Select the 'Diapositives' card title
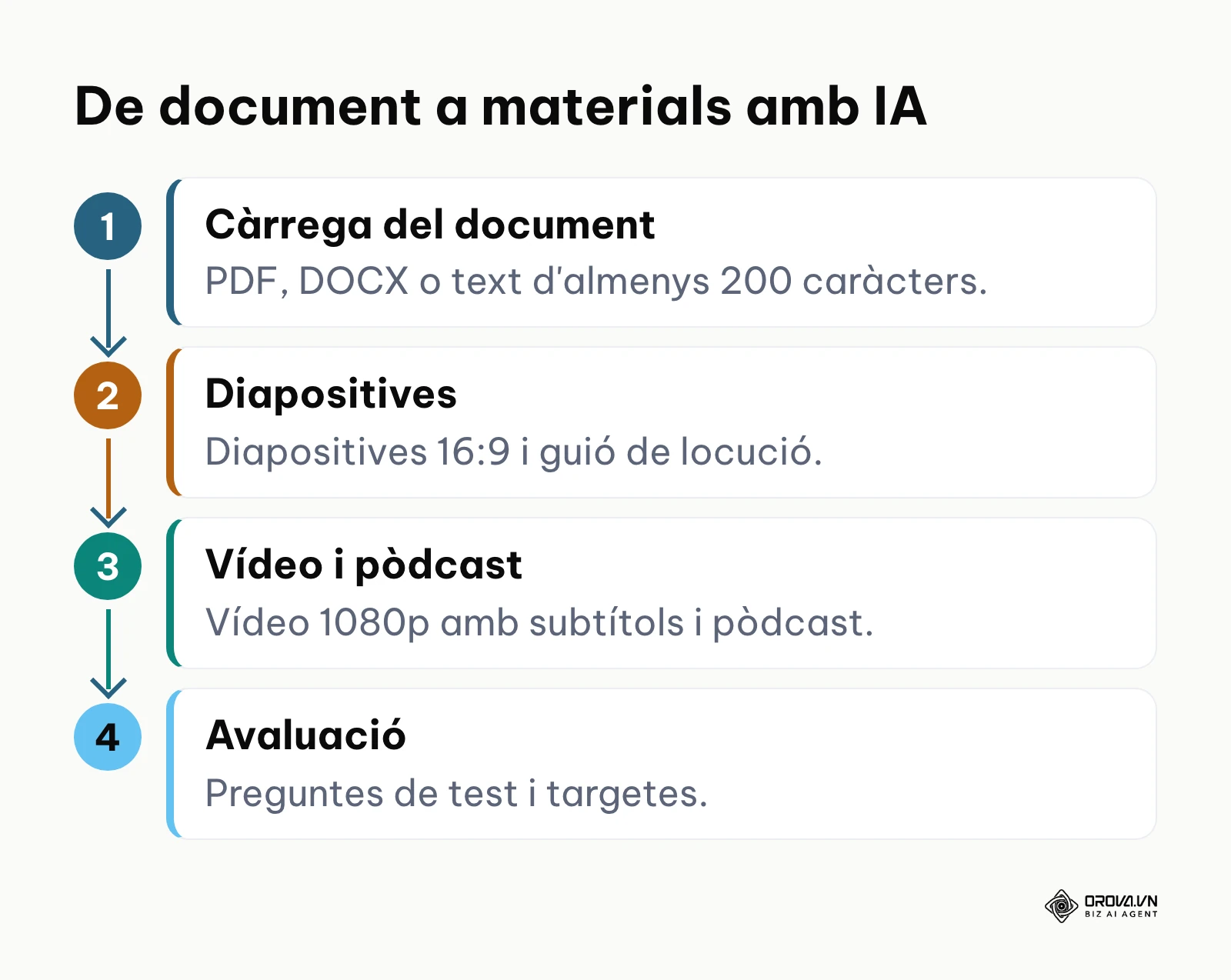Viewport: 1231px width, 980px height. coord(331,395)
